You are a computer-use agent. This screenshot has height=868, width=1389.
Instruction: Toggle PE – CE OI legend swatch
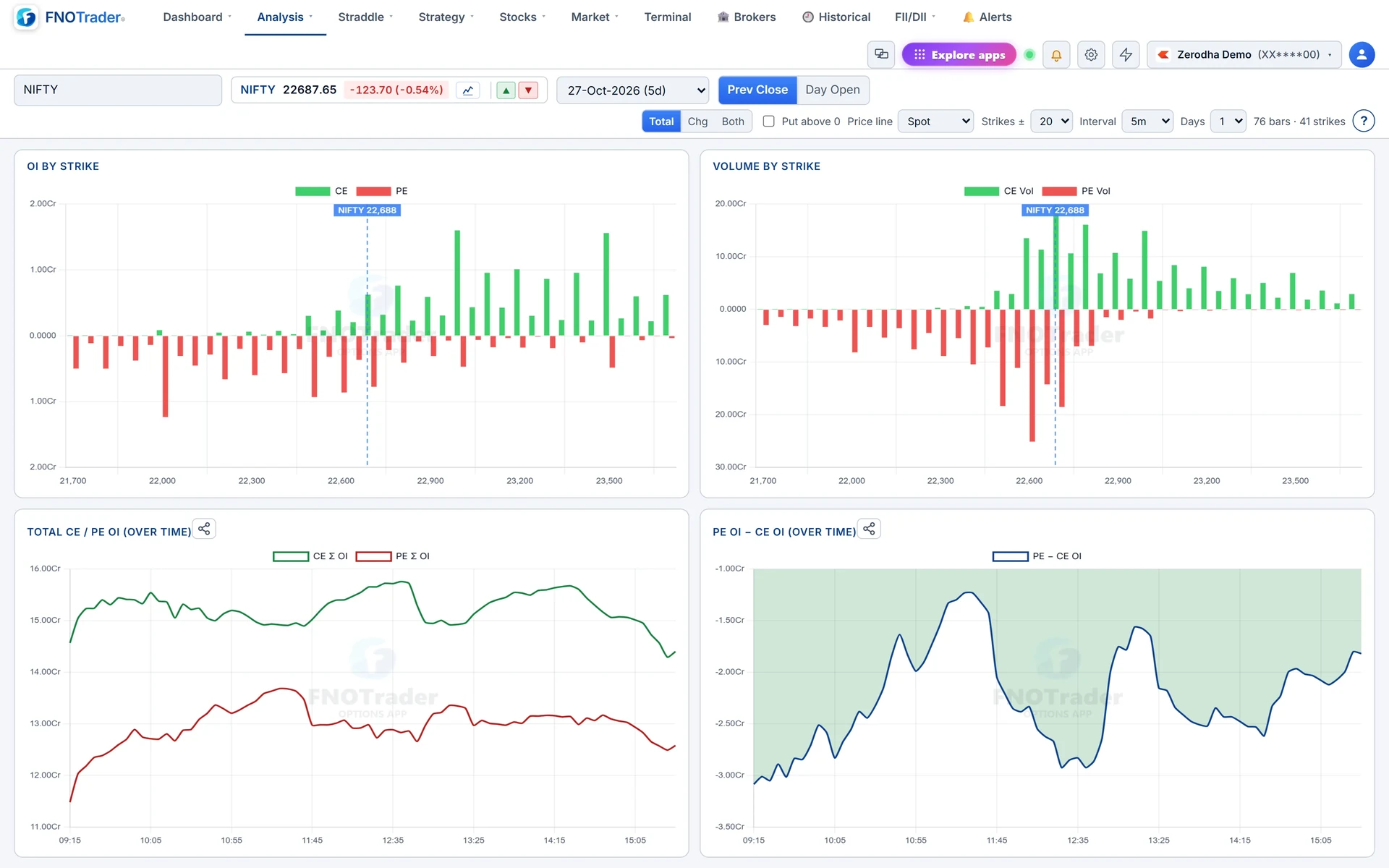1011,556
